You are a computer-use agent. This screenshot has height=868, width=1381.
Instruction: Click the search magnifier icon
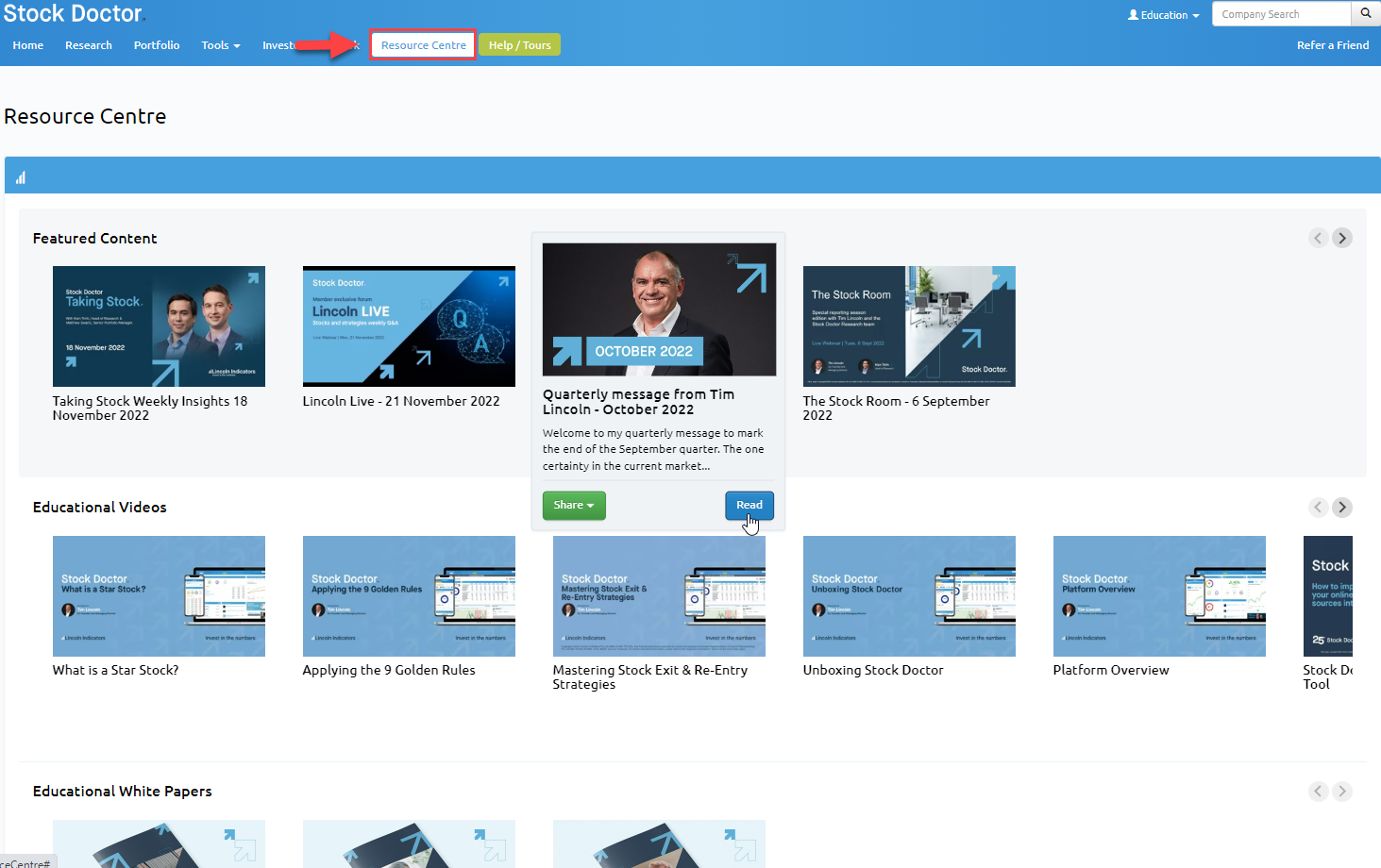coord(1365,14)
